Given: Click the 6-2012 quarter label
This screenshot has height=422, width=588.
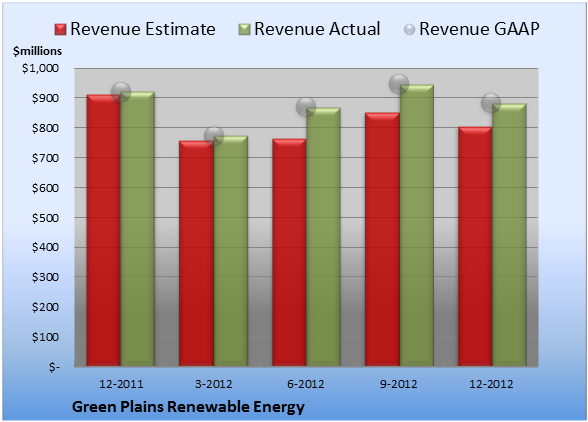Looking at the screenshot, I should 306,384.
